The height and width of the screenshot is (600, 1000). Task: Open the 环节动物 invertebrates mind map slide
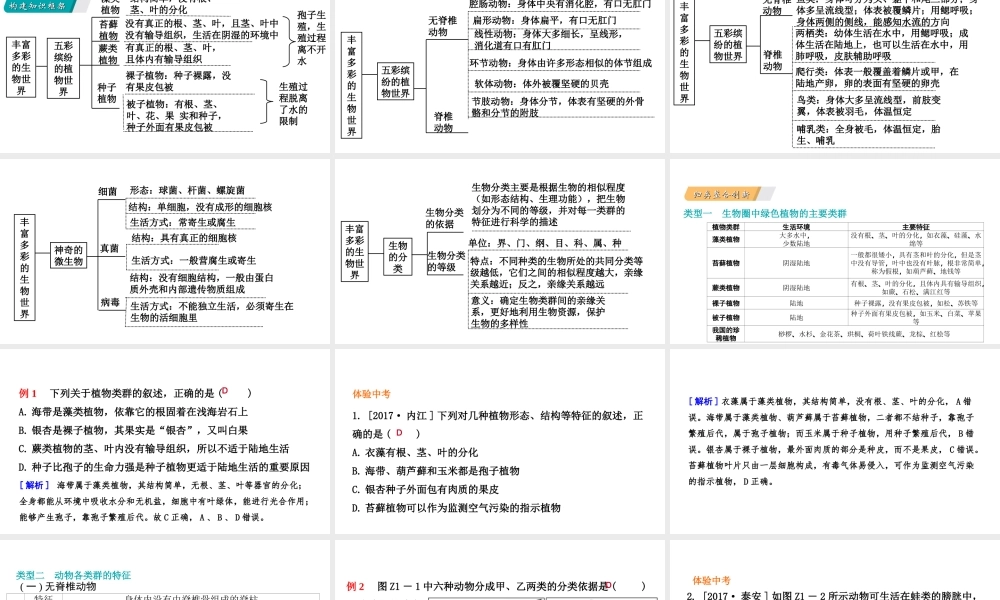499,76
